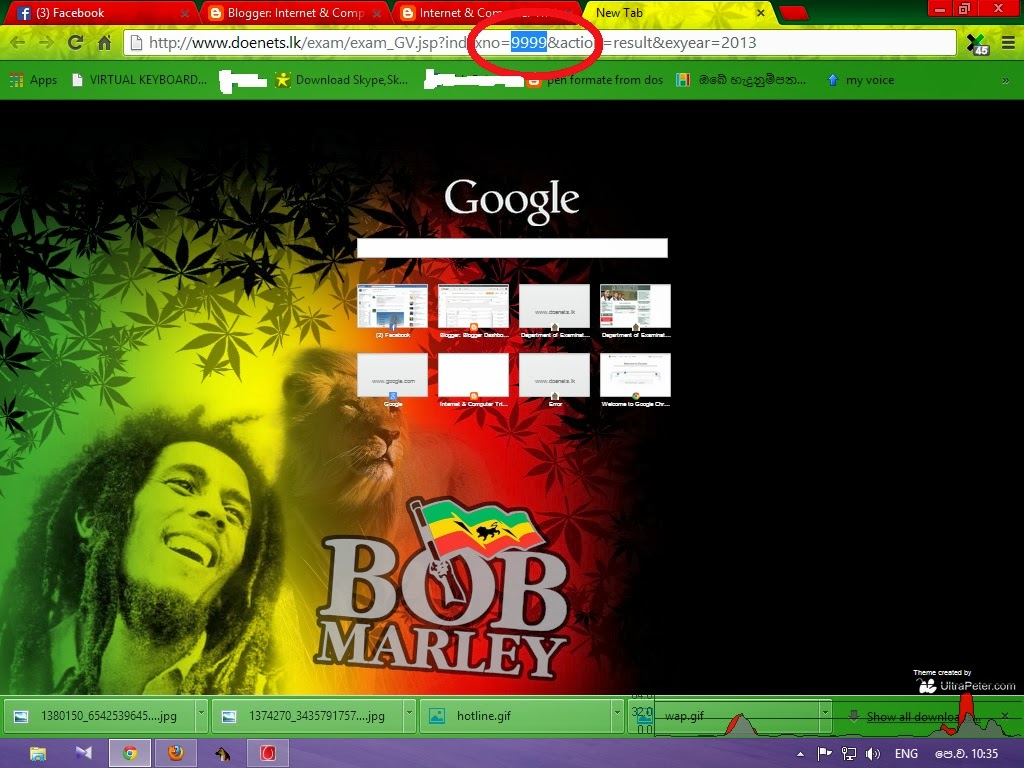The width and height of the screenshot is (1024, 768).
Task: Switch to the Blogger: Internet & Comp tab
Action: (294, 13)
